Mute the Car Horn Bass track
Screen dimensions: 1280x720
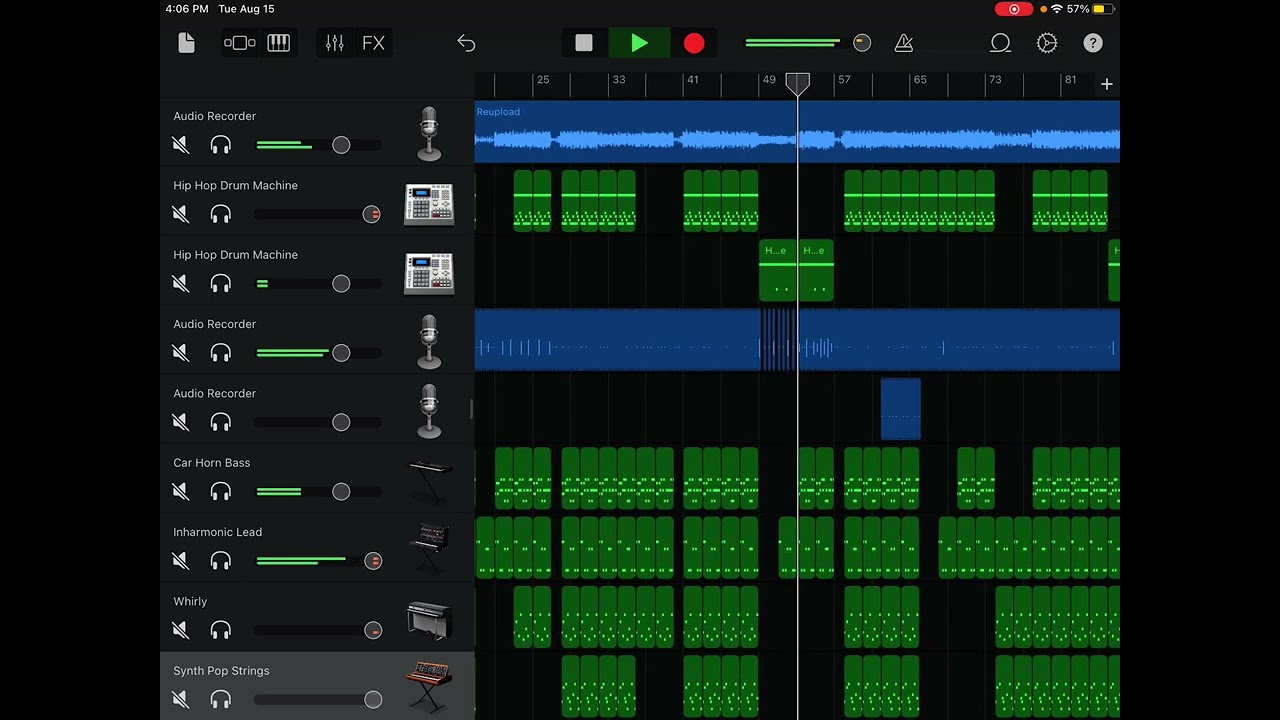click(181, 491)
